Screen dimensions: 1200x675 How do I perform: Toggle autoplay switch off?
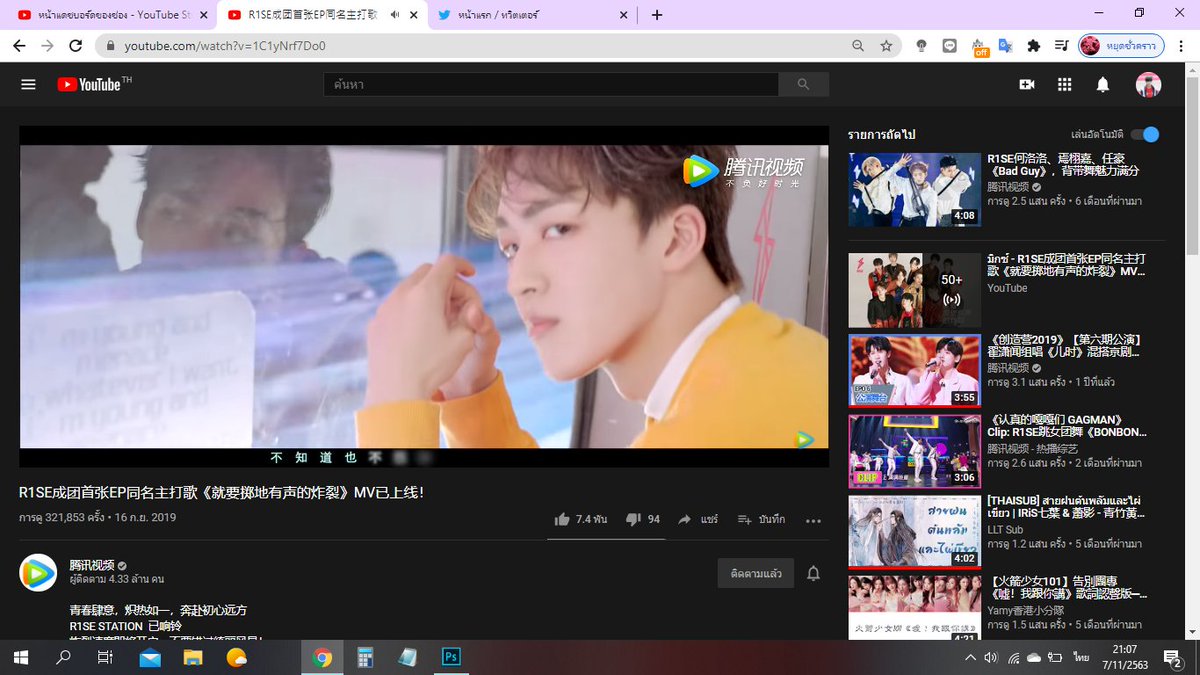click(x=1145, y=134)
